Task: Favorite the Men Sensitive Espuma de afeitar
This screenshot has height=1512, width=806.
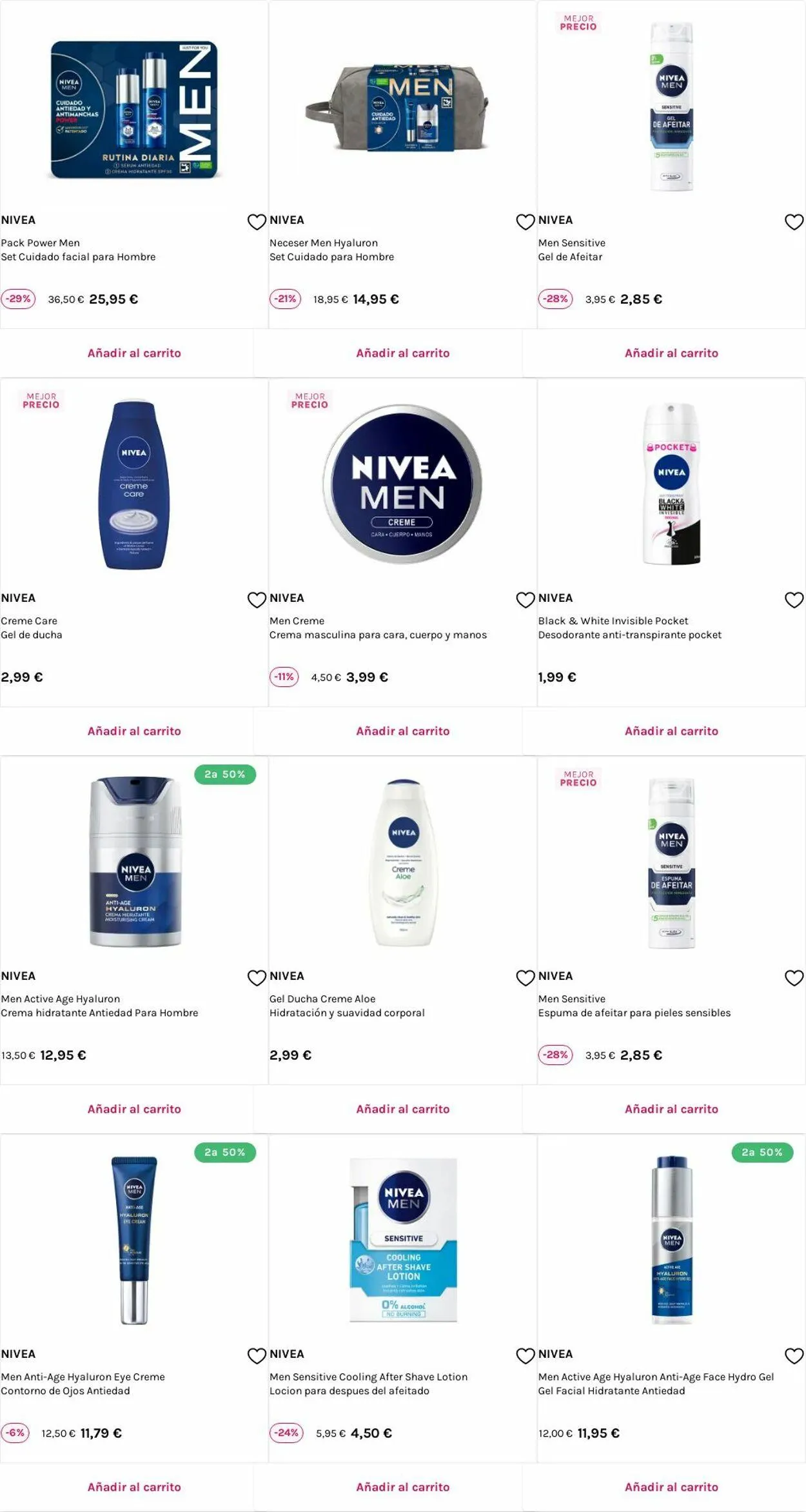Action: coord(794,978)
